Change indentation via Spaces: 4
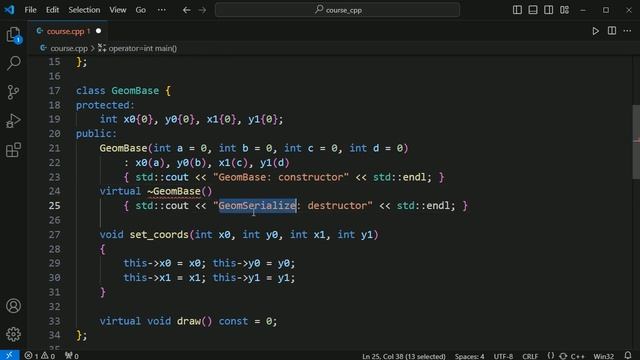 469,356
